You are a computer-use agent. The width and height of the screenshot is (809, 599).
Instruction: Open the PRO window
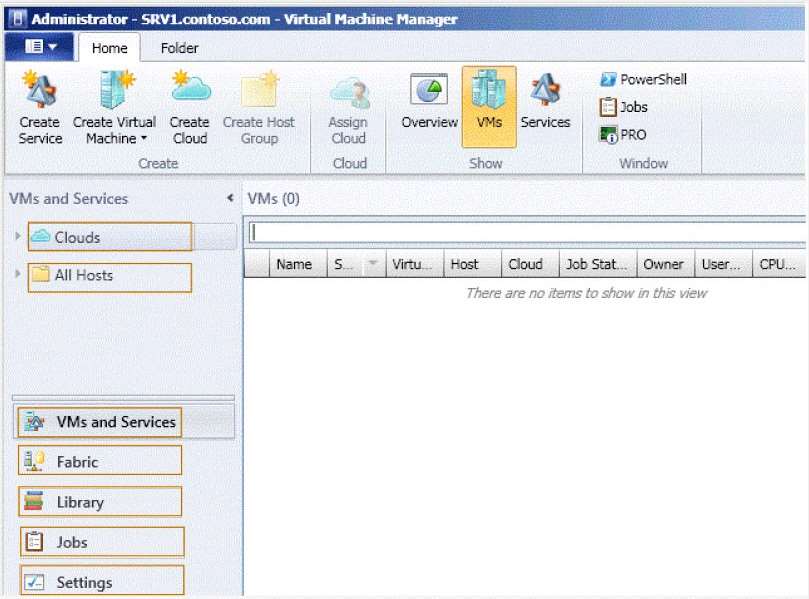click(623, 135)
